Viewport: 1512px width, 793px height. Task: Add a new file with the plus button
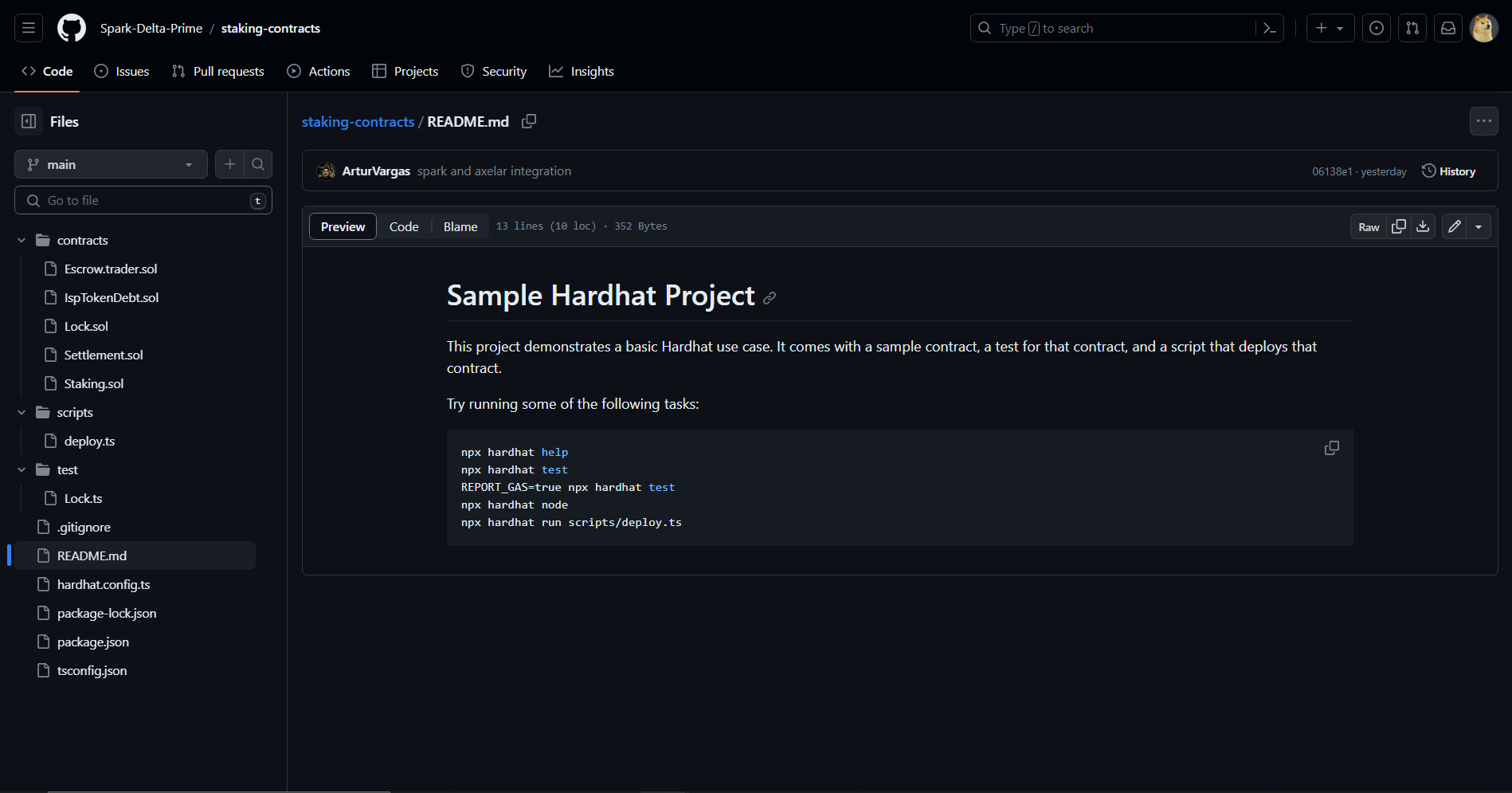pyautogui.click(x=229, y=164)
